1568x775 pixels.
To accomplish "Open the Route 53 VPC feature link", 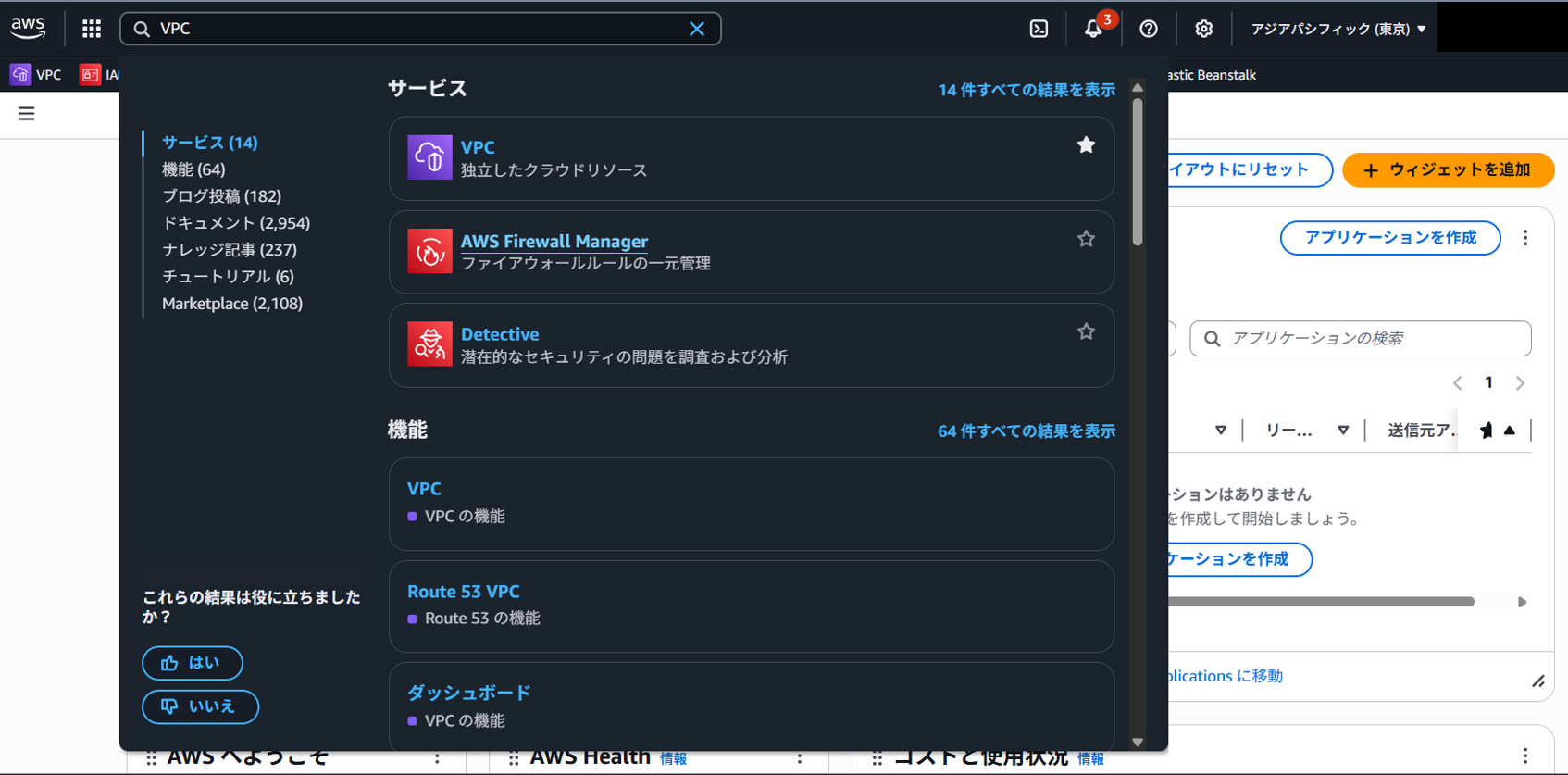I will coord(463,591).
